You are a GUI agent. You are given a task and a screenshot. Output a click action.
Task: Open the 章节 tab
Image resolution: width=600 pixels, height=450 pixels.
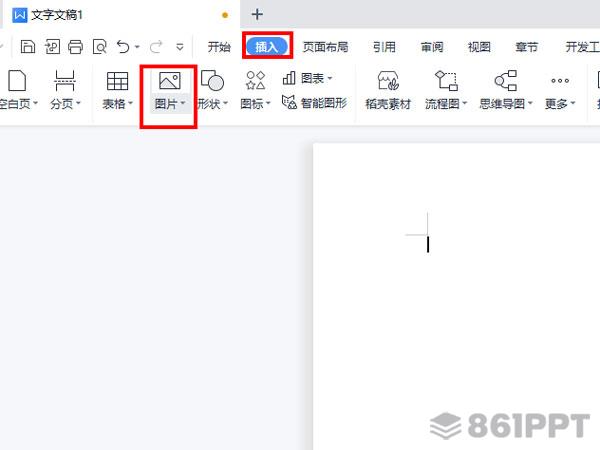pos(527,47)
